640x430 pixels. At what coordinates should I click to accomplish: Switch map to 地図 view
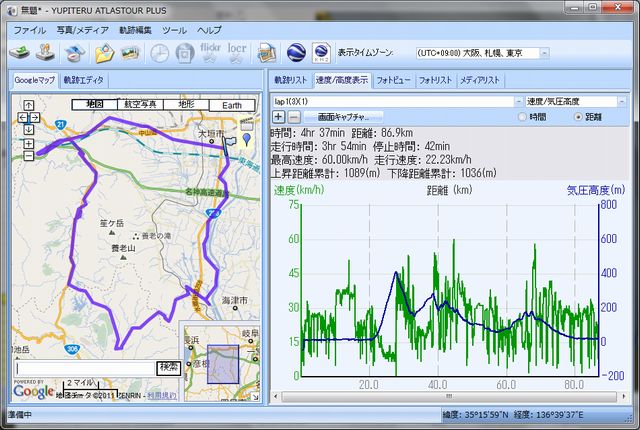(x=94, y=104)
